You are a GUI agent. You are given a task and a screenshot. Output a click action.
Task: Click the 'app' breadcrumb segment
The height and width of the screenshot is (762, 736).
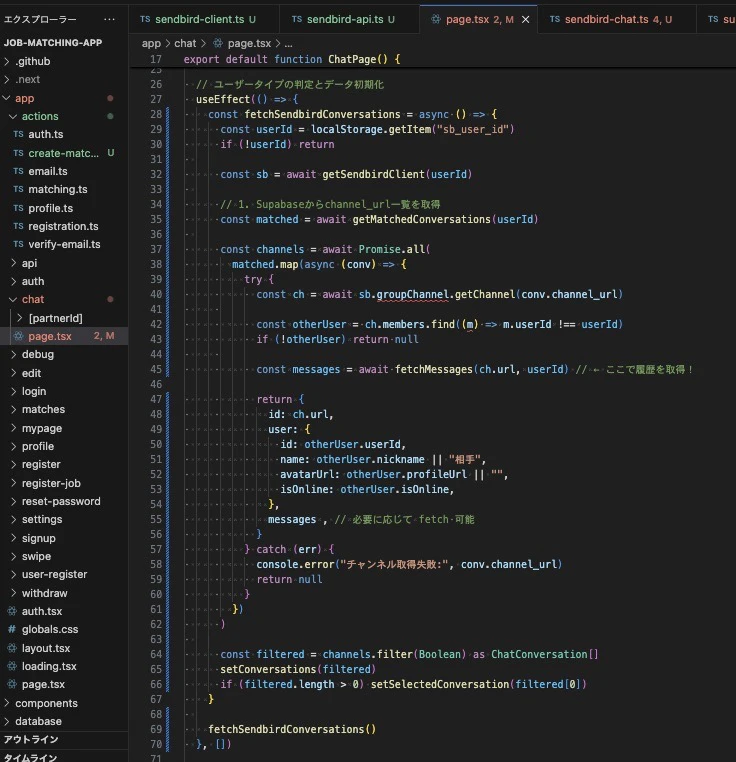pos(151,43)
